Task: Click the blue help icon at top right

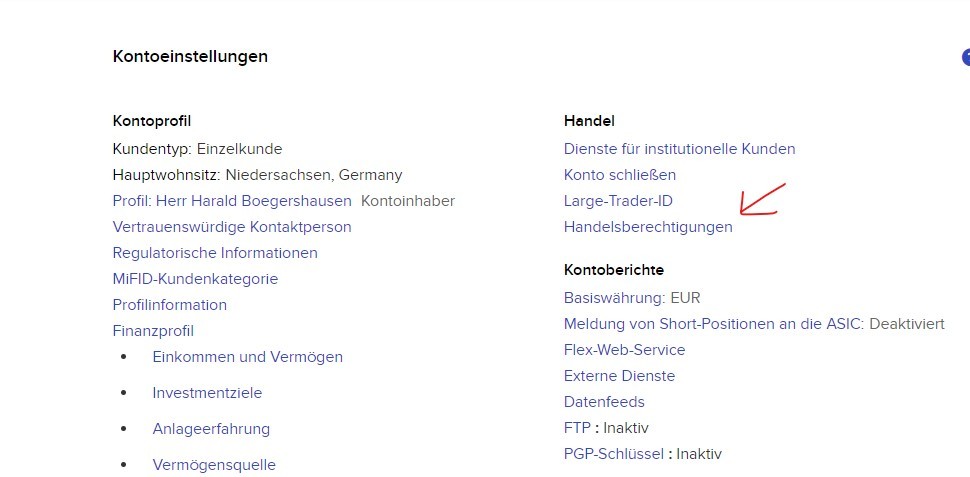Action: [x=966, y=58]
